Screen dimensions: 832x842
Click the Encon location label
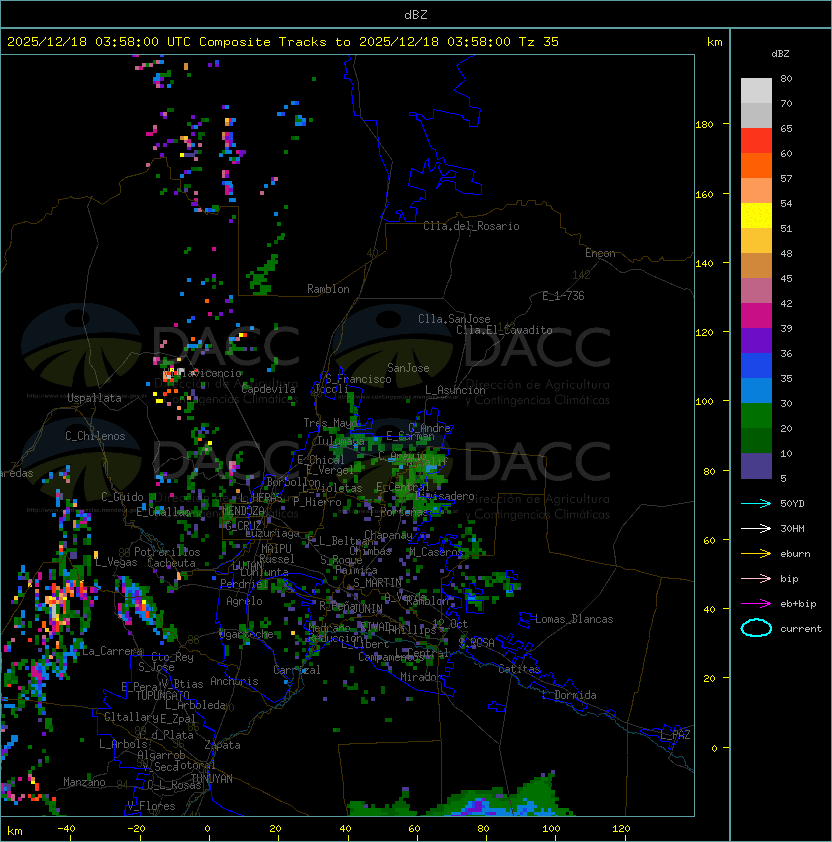(600, 253)
